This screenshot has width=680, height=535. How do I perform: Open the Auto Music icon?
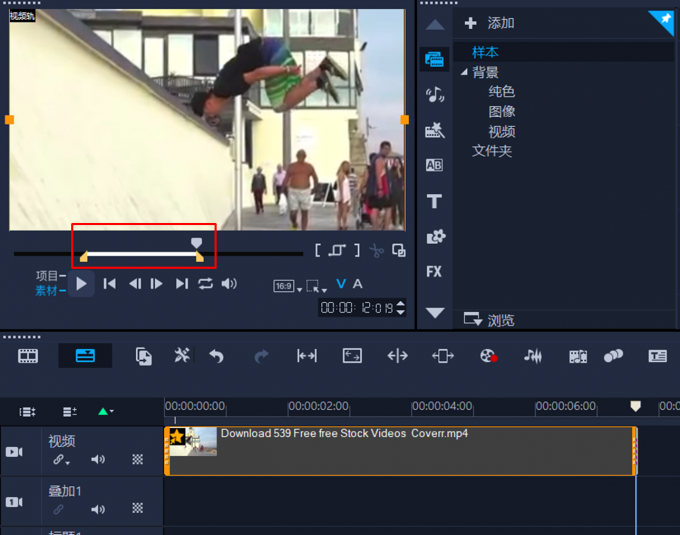point(578,356)
